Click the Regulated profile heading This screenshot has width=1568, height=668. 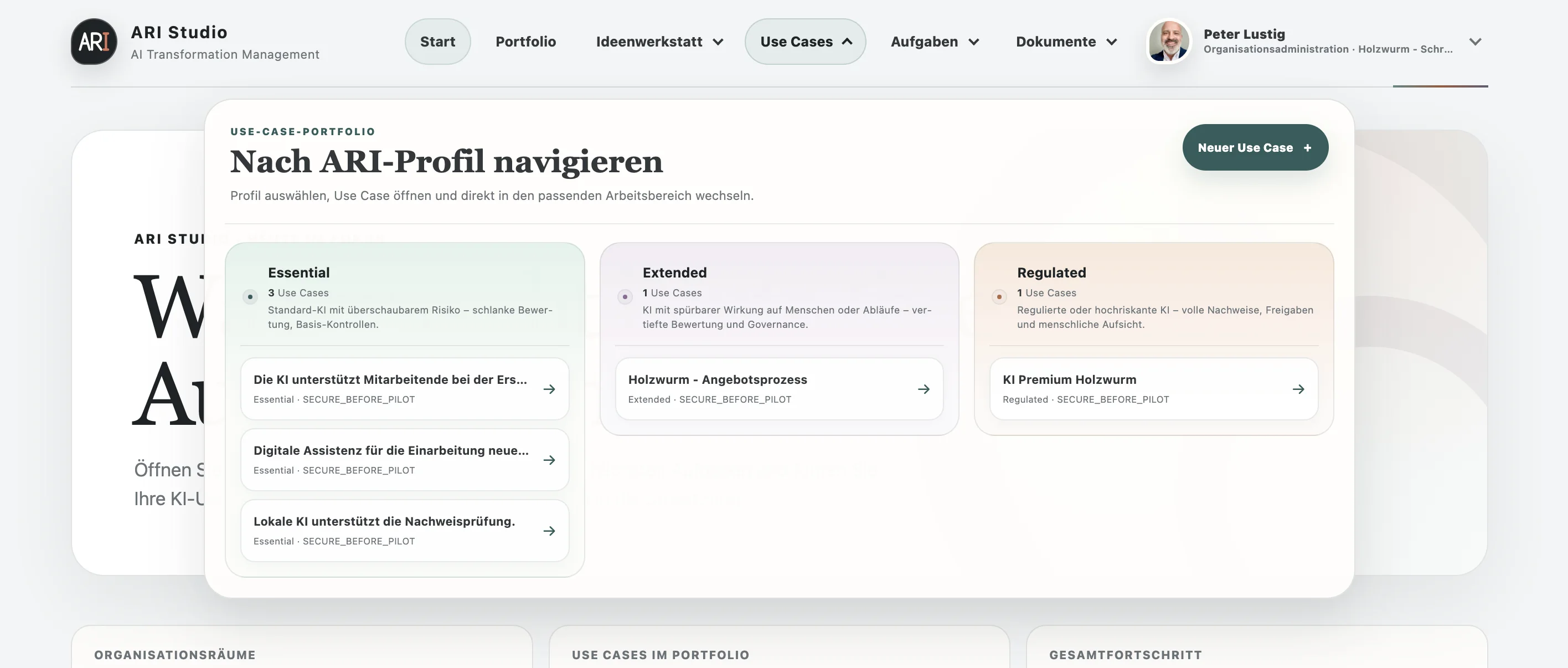[1051, 272]
